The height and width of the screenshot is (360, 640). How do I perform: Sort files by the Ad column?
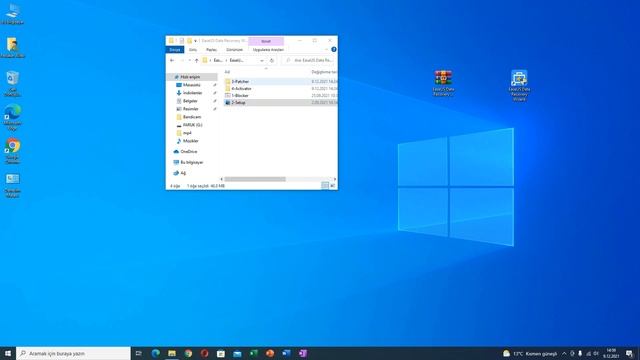(227, 72)
